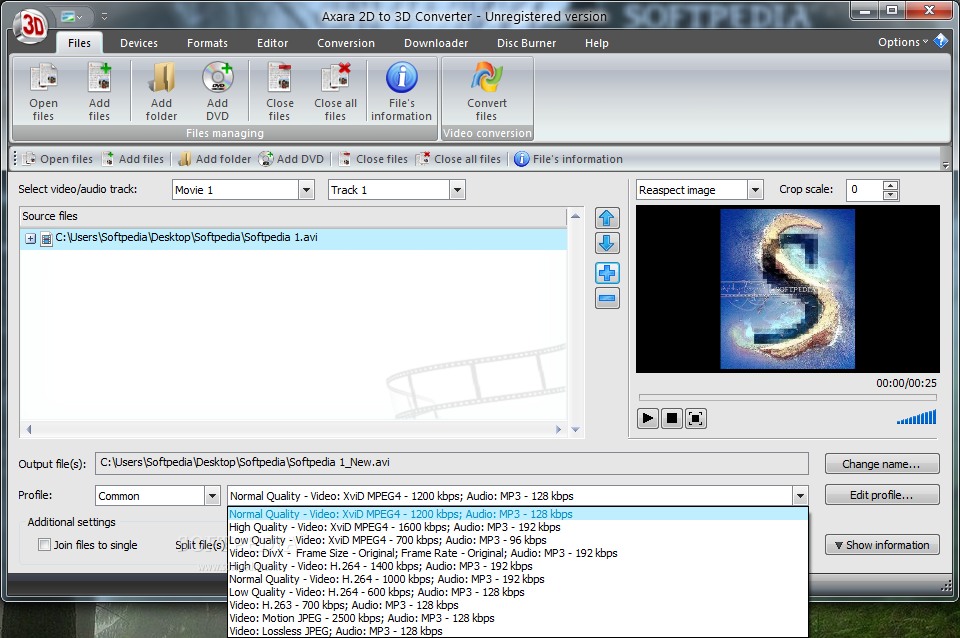Toggle the fullscreen preview button
The width and height of the screenshot is (960, 638).
tap(696, 418)
